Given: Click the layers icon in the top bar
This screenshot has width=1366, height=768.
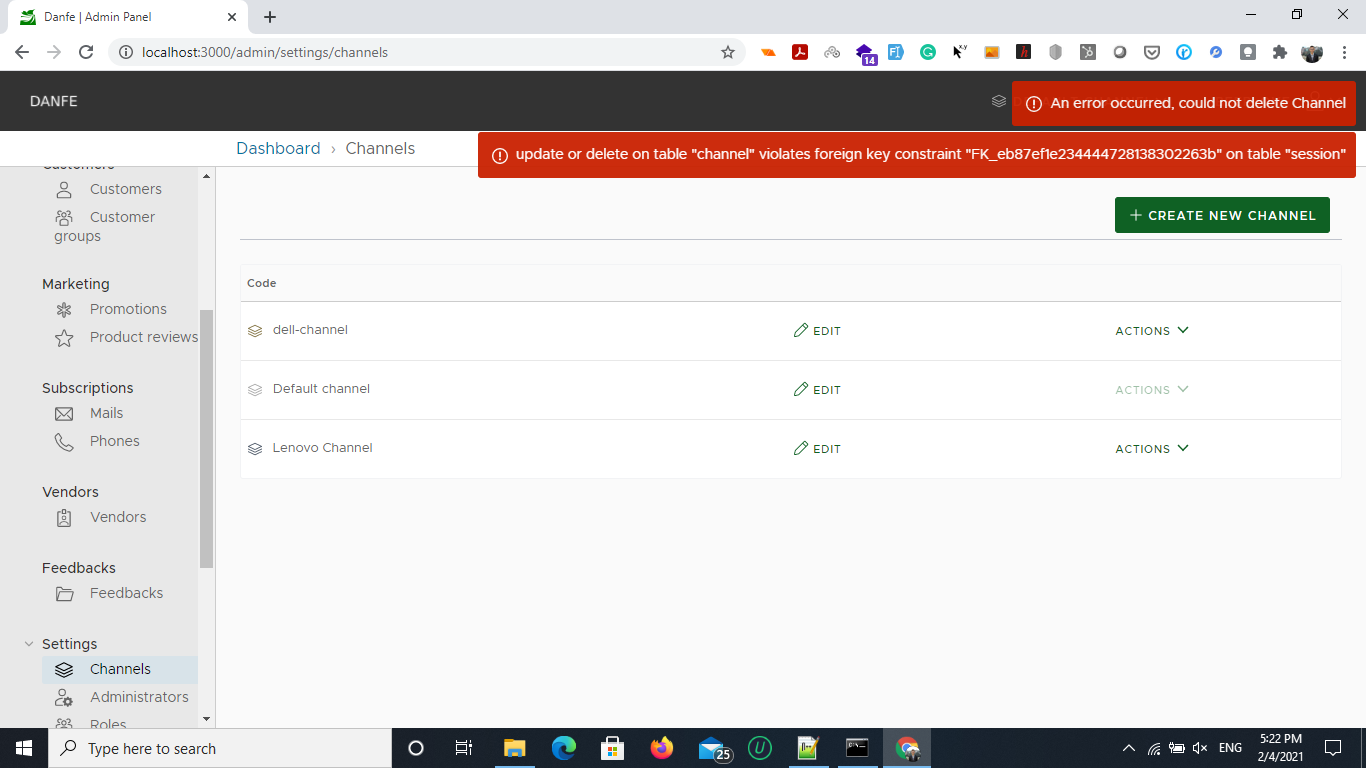Looking at the screenshot, I should coord(998,101).
